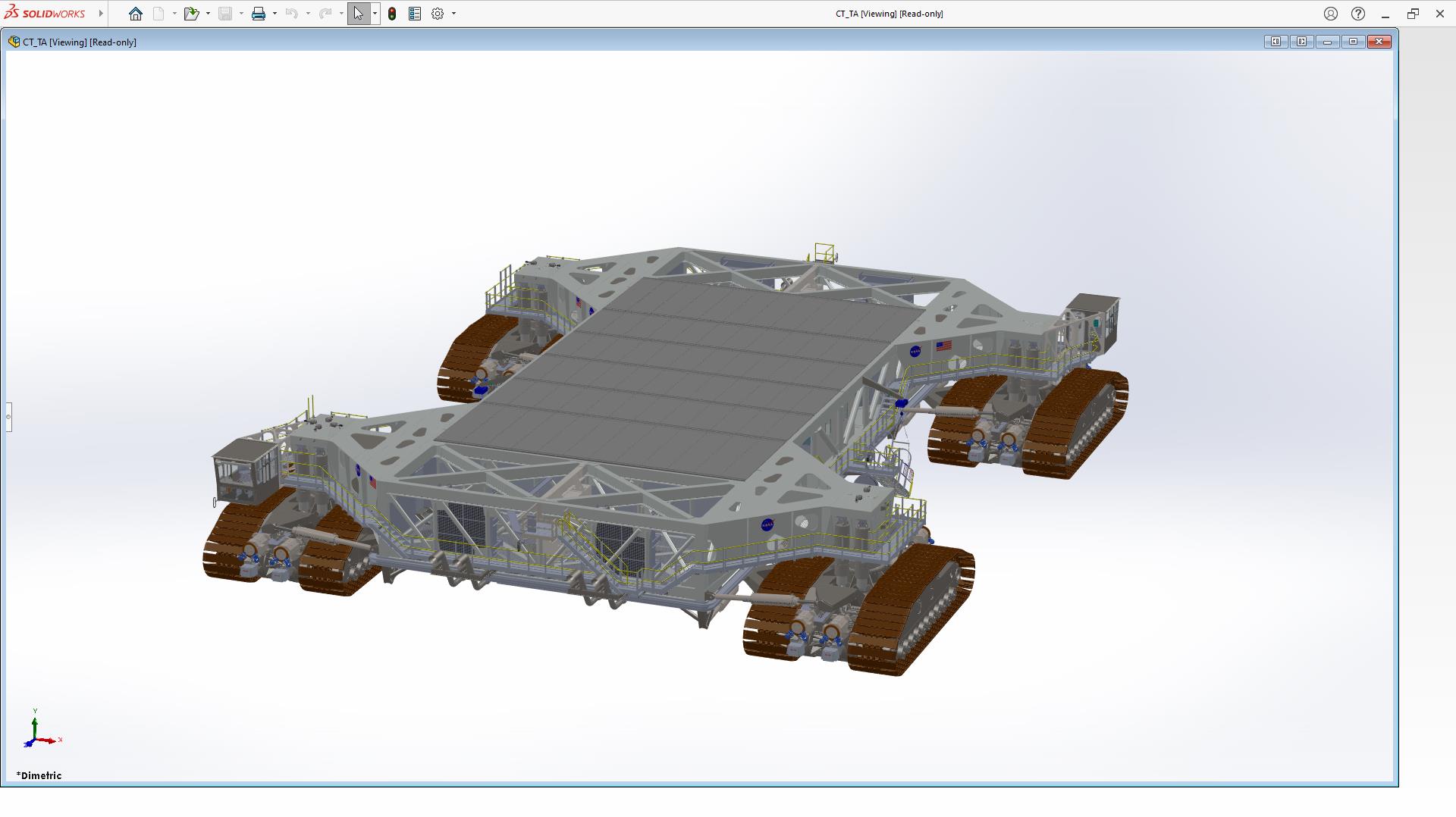This screenshot has height=817, width=1456.
Task: Click the Home icon in toolbar
Action: click(x=136, y=14)
